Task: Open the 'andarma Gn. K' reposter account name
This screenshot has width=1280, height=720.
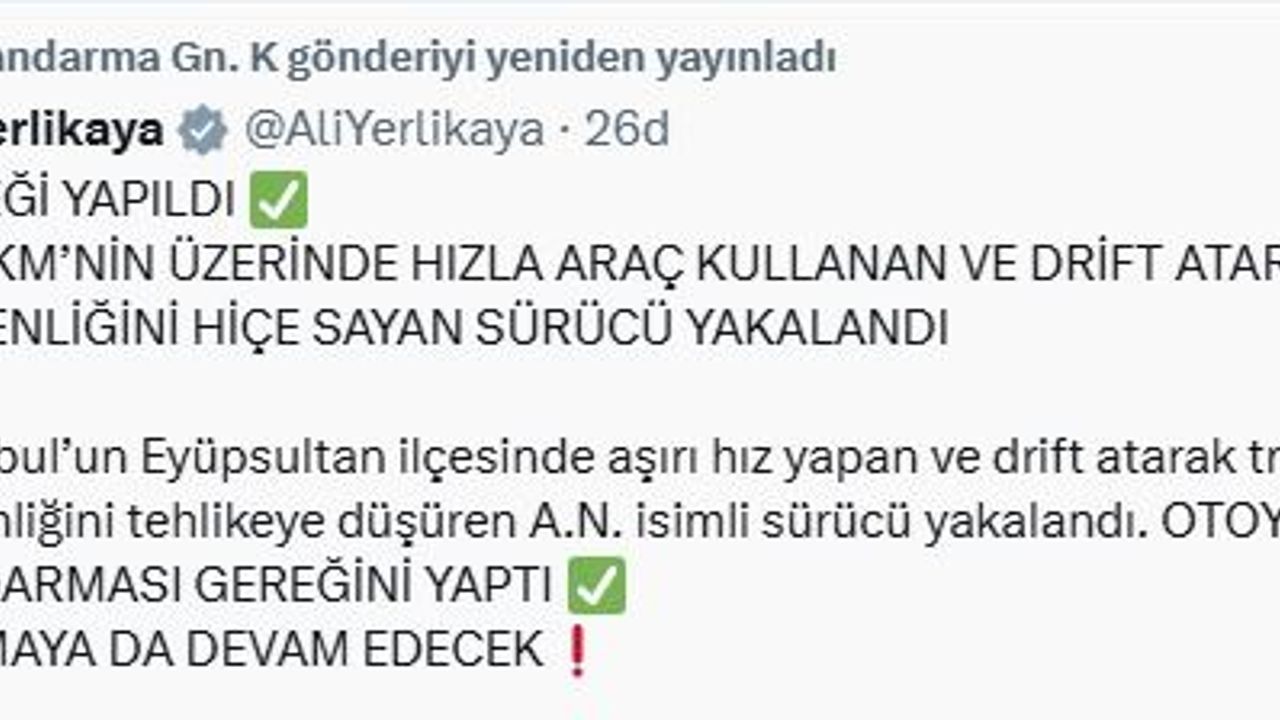Action: click(x=137, y=59)
